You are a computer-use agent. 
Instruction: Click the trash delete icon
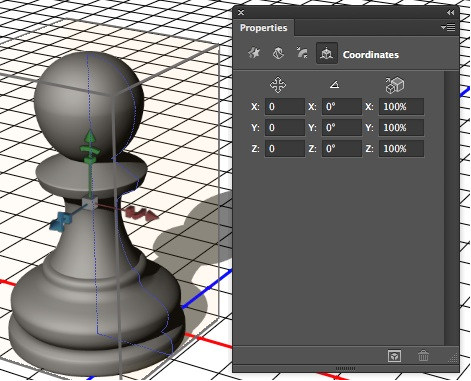click(x=423, y=356)
